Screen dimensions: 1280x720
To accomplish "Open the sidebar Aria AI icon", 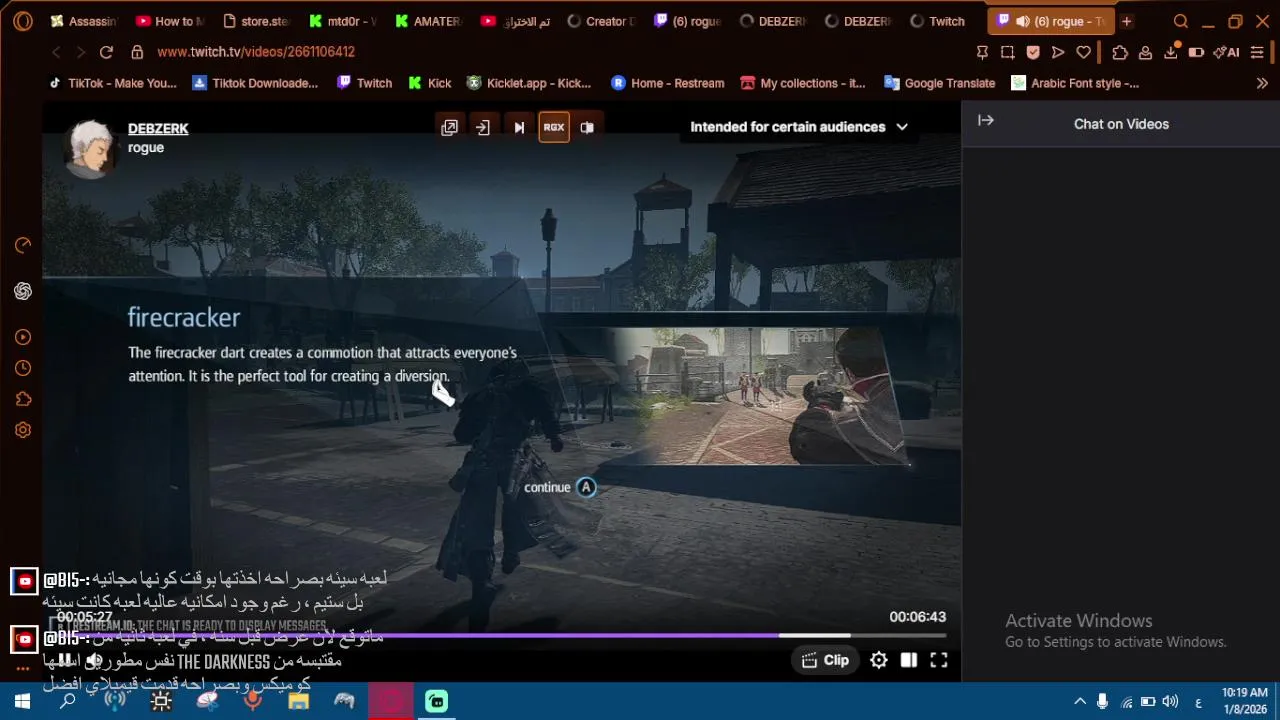I will point(23,245).
